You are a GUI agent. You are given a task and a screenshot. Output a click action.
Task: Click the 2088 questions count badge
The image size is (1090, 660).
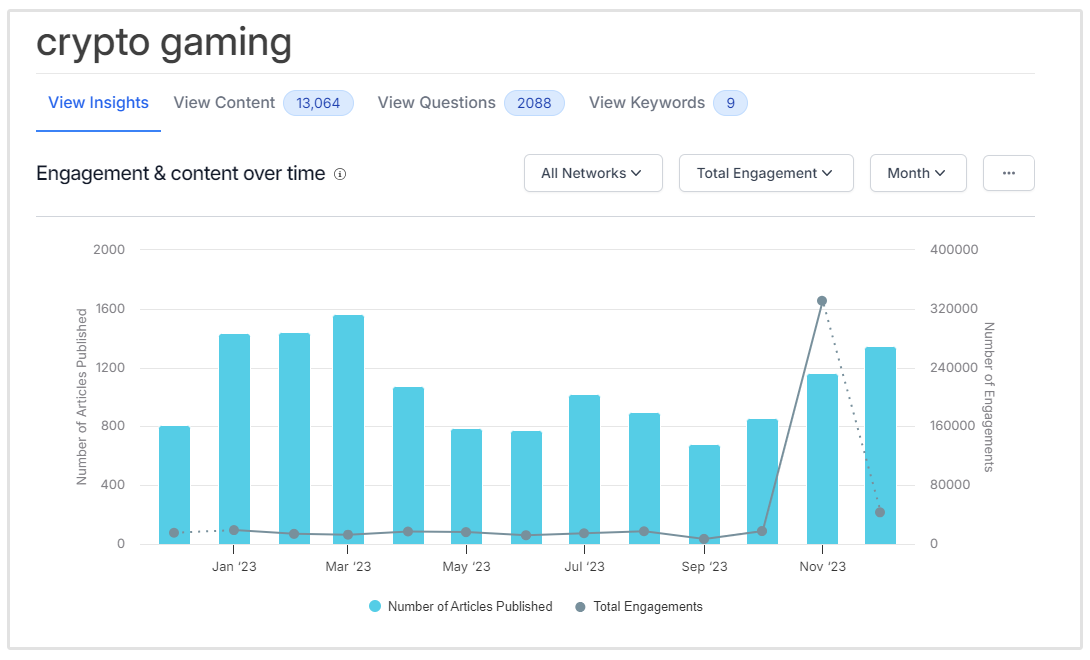534,103
